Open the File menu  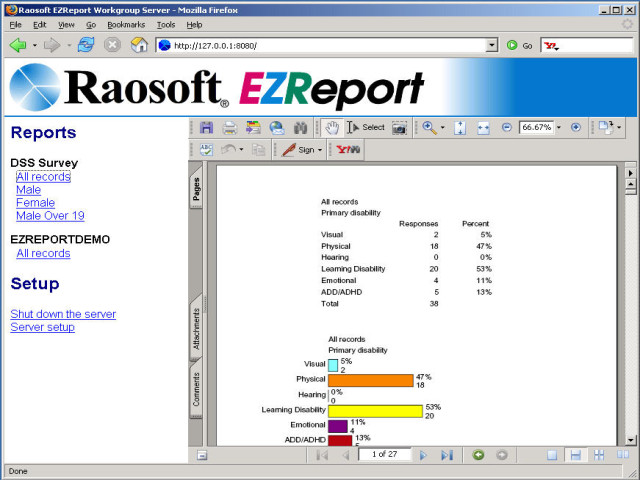(16, 25)
